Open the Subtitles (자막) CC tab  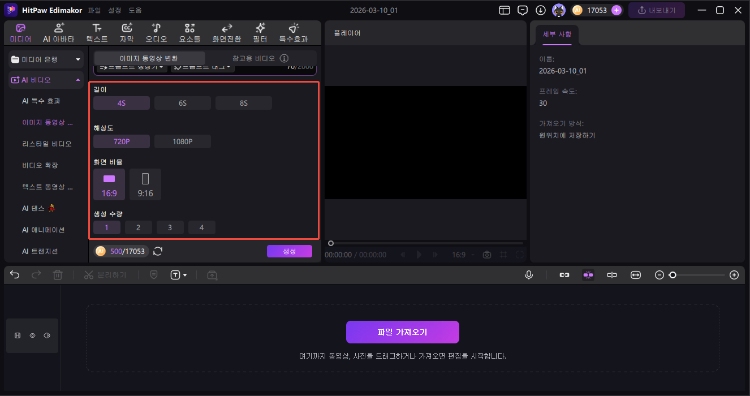click(127, 33)
